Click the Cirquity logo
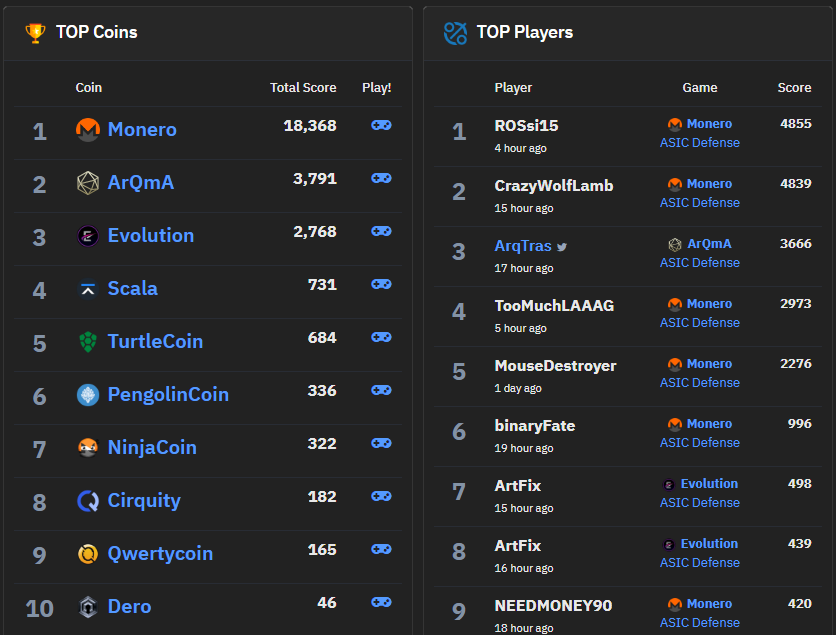836x635 pixels. [x=88, y=501]
